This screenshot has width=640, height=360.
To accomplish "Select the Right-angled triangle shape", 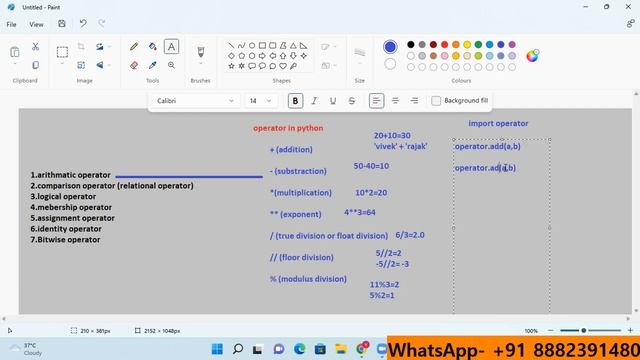I will [x=303, y=45].
